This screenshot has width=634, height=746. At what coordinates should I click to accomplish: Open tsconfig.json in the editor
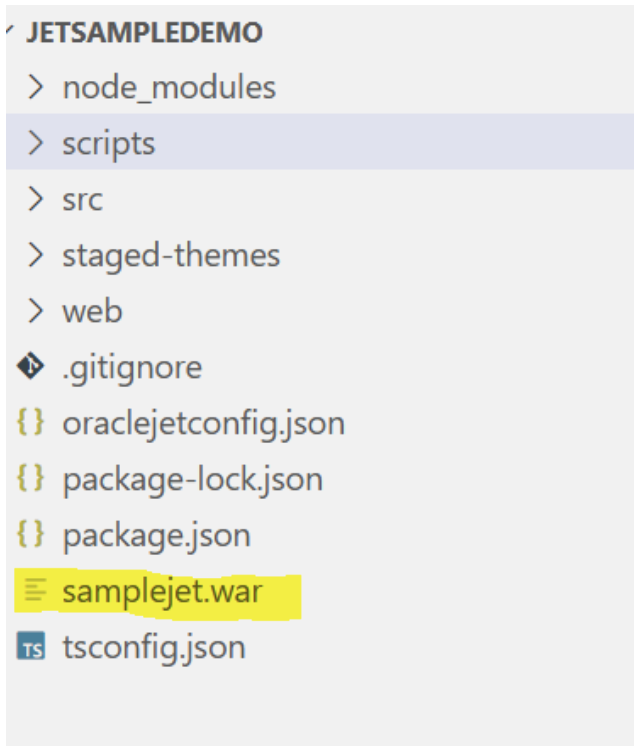[153, 647]
